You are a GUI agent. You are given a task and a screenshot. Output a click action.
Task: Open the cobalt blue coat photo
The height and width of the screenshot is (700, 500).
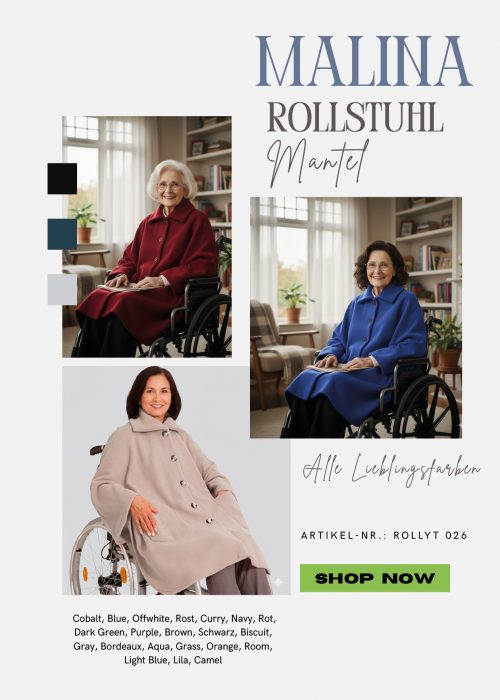tap(356, 317)
